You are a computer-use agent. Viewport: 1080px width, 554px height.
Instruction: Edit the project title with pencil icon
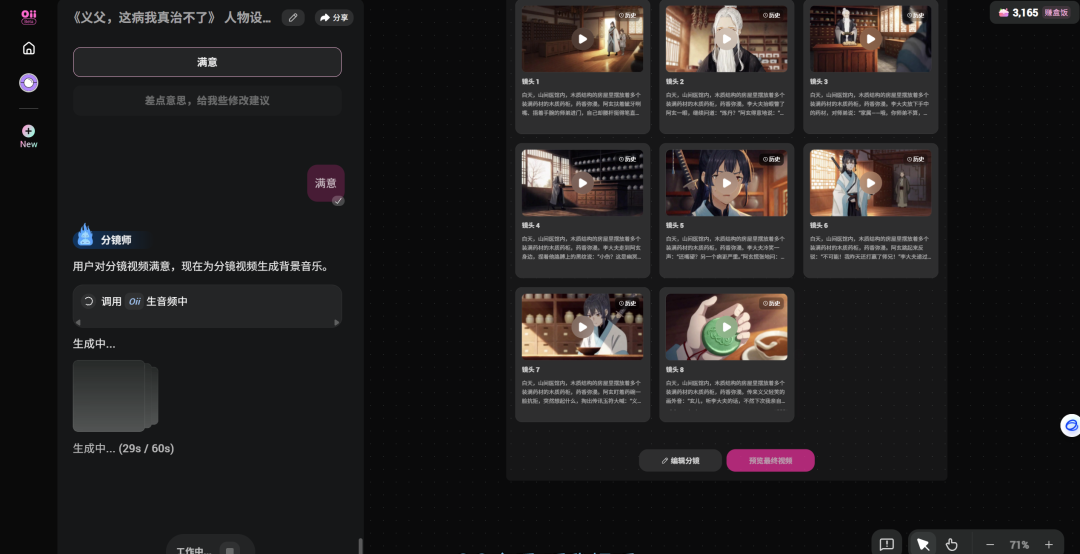tap(293, 17)
